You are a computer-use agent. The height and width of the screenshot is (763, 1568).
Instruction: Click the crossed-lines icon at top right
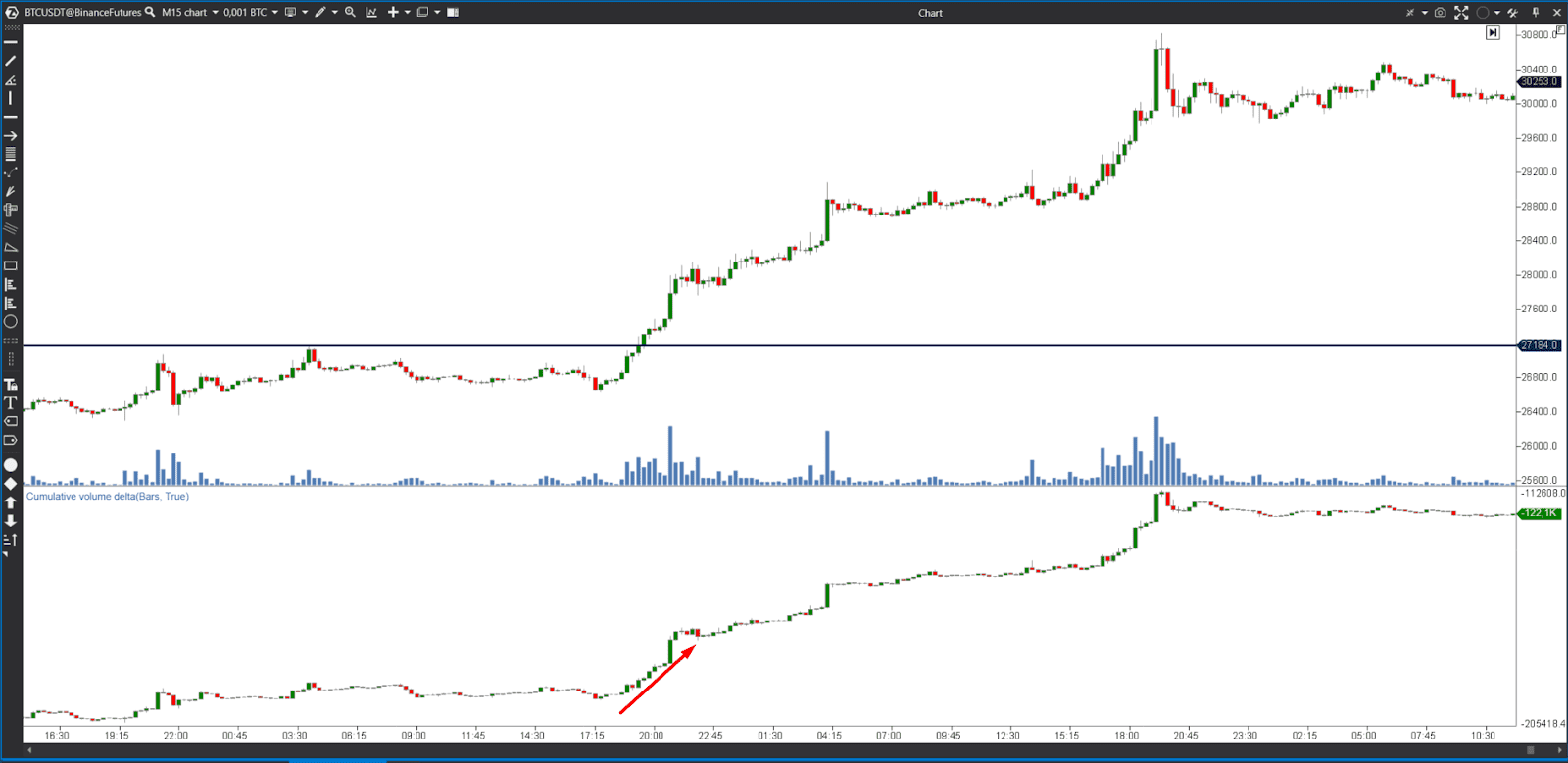click(1410, 13)
